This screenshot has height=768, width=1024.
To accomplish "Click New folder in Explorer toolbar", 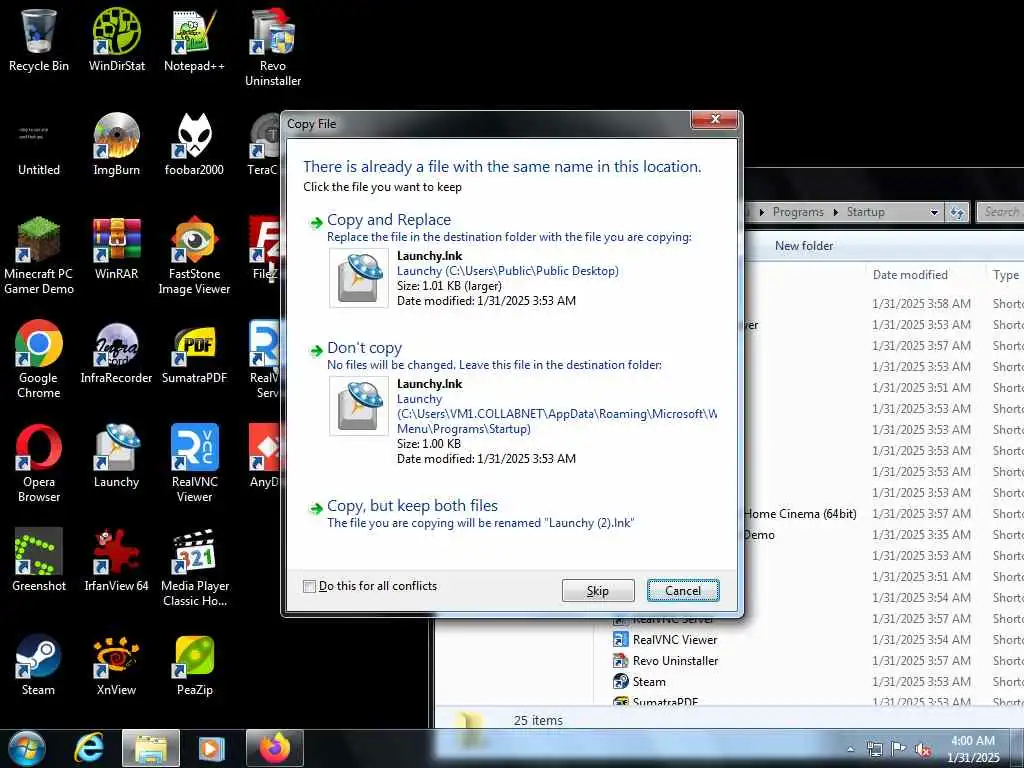I will tap(804, 246).
